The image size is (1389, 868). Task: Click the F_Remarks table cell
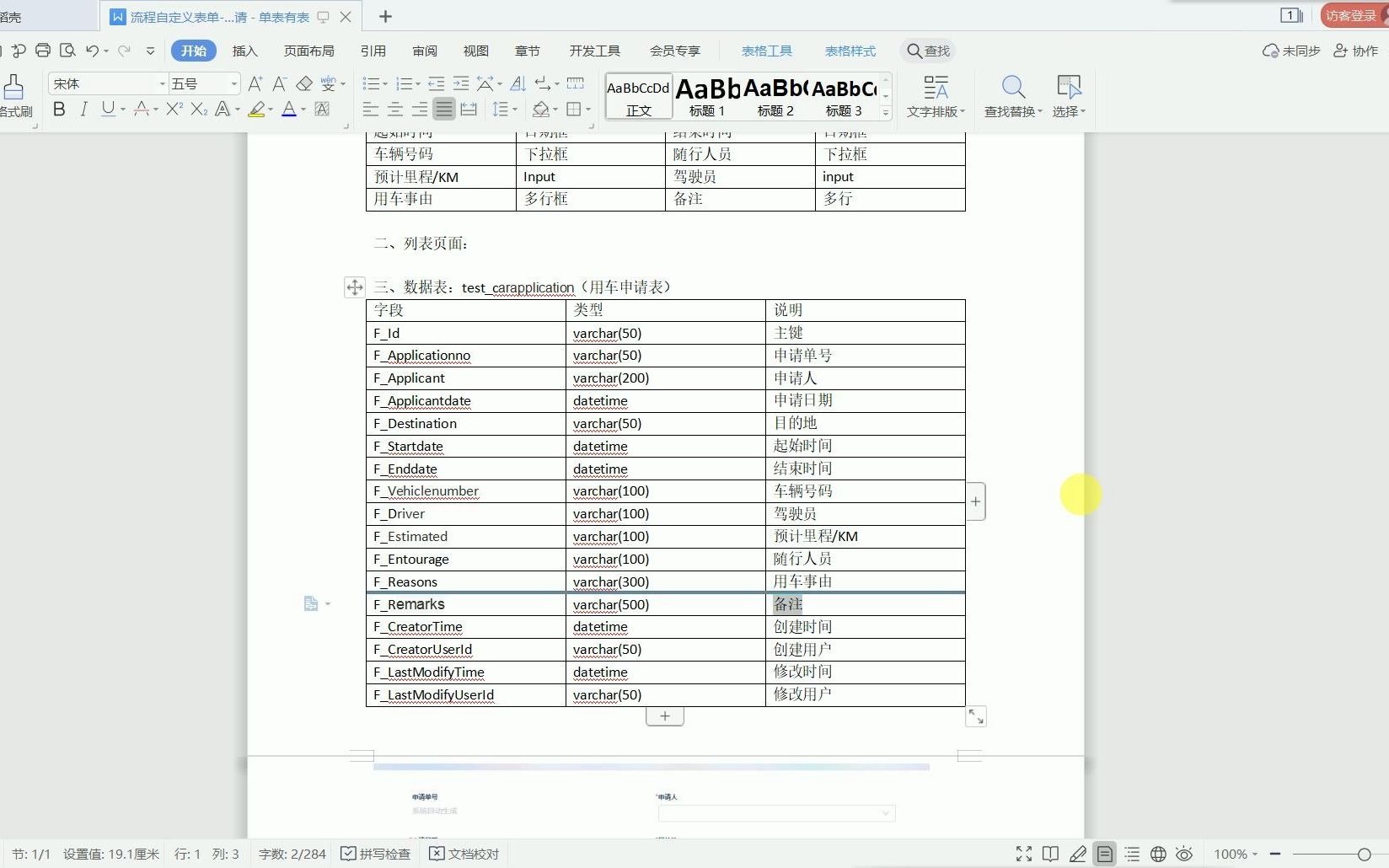pyautogui.click(x=466, y=604)
